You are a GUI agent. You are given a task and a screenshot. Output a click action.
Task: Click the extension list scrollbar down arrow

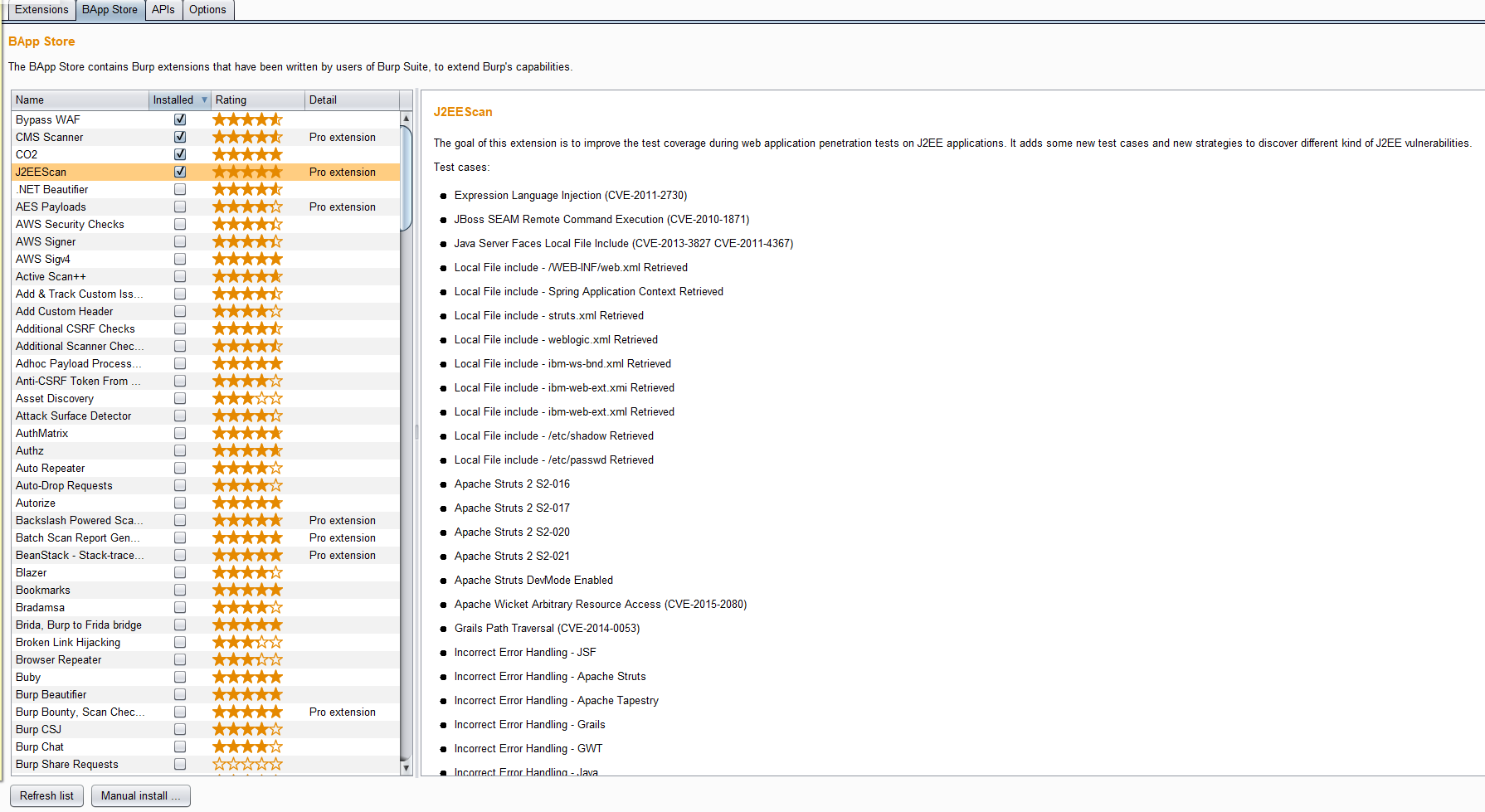[407, 768]
